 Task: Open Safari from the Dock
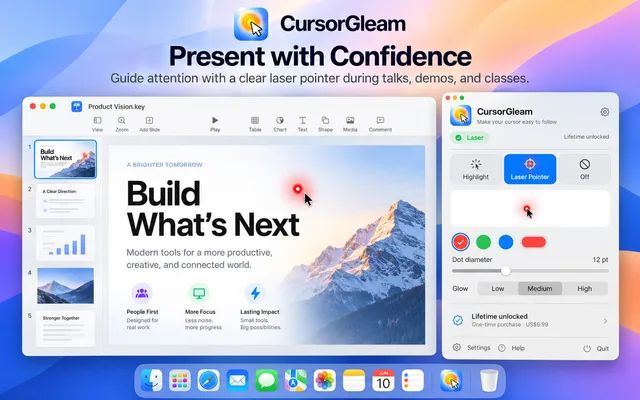pos(209,380)
